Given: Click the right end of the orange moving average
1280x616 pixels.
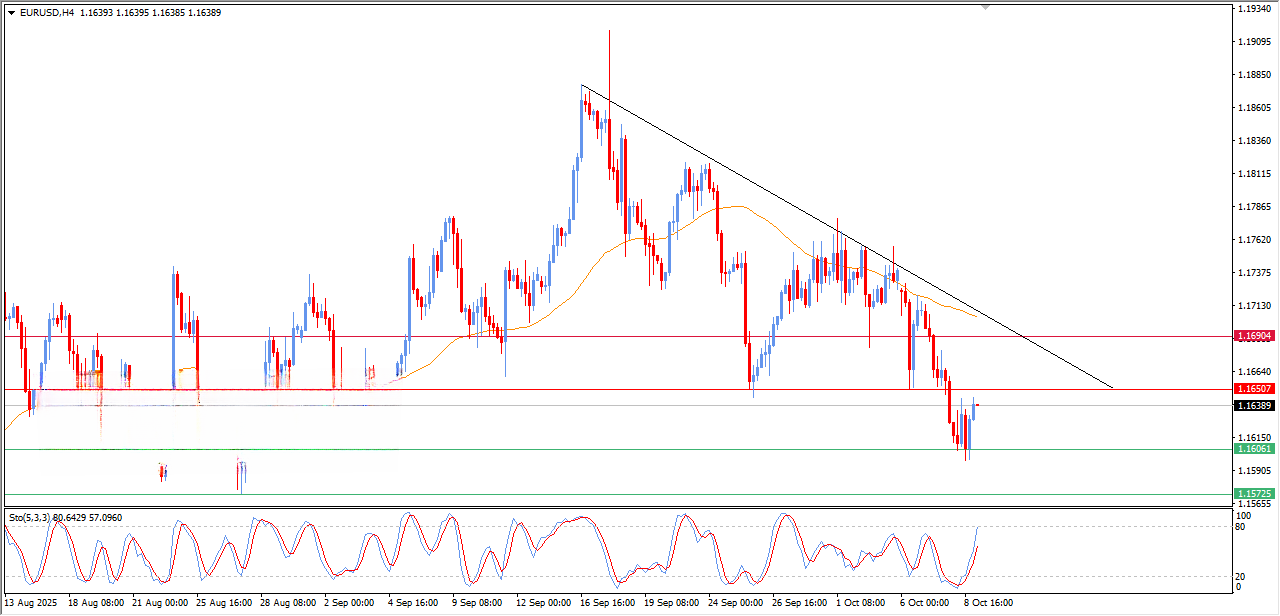Looking at the screenshot, I should click(976, 316).
